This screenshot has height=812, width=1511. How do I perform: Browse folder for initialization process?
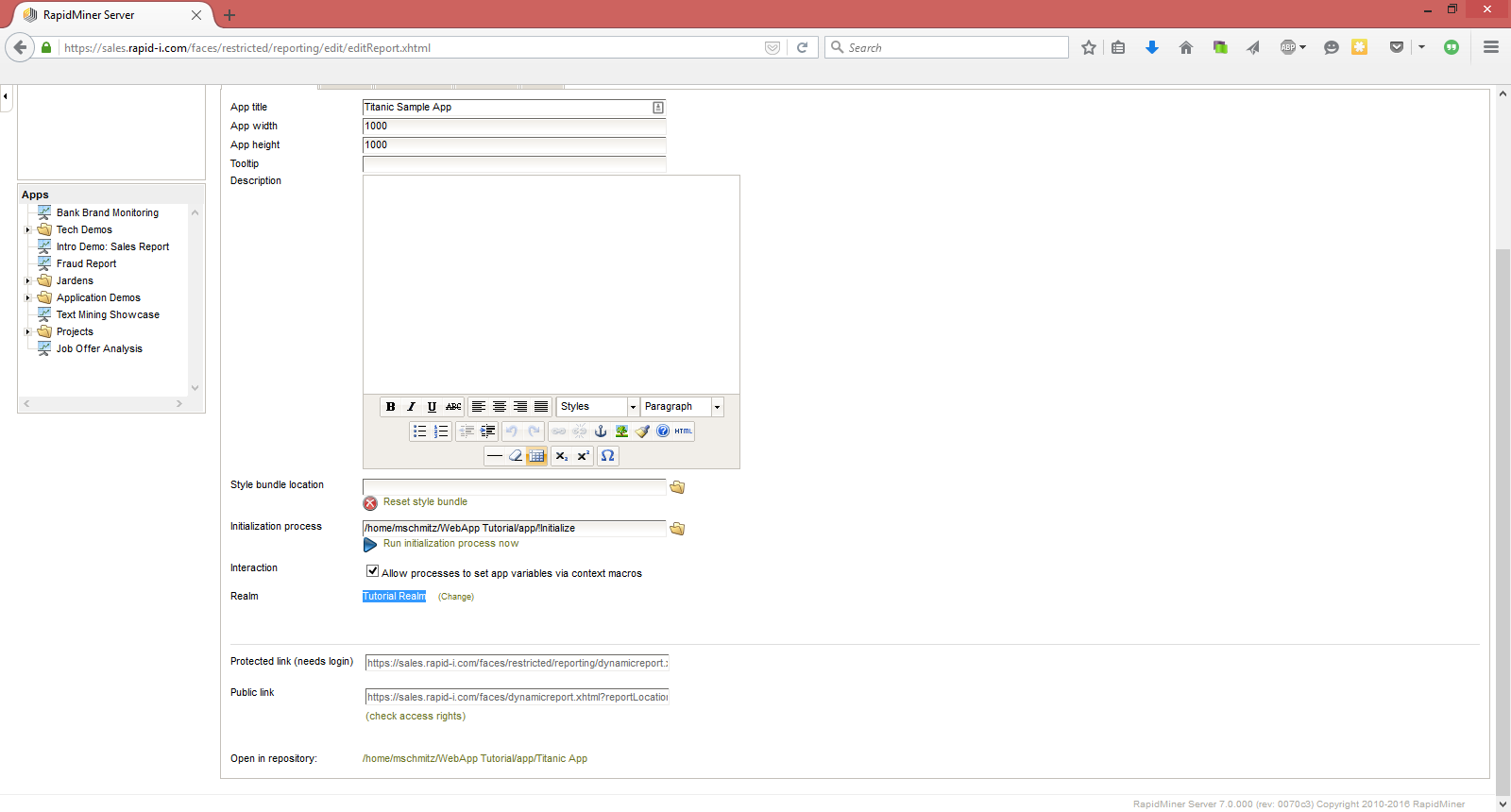point(677,529)
